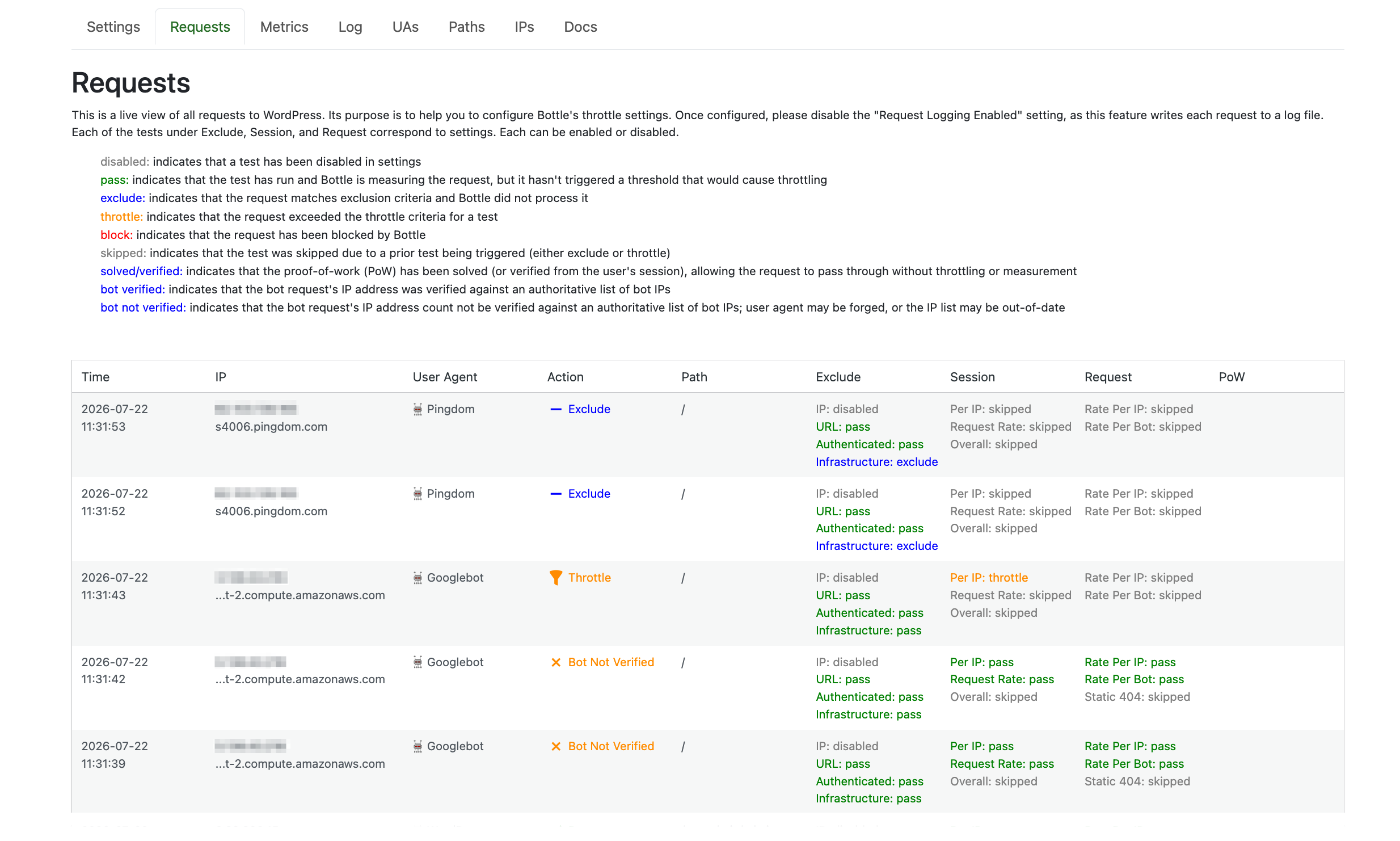Click the Action column header

point(565,377)
